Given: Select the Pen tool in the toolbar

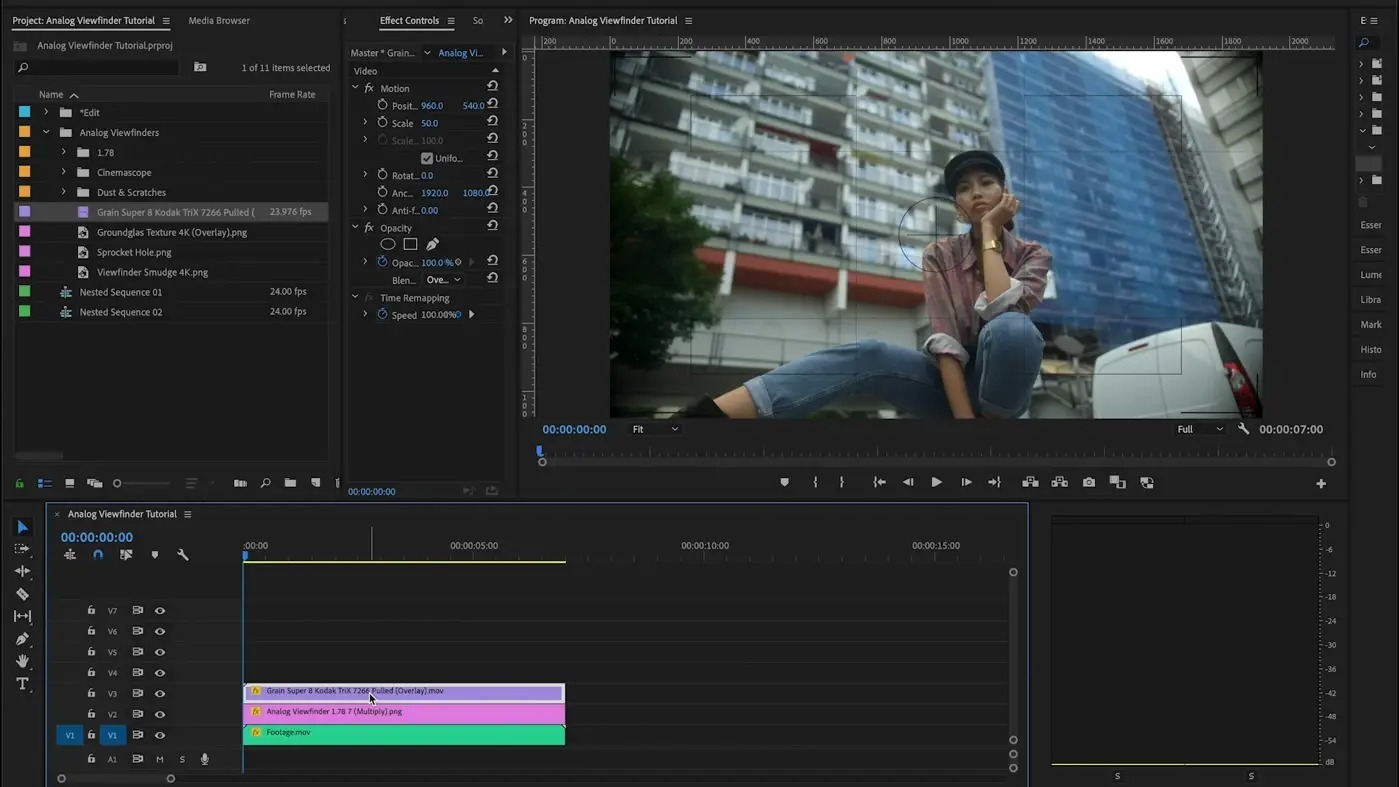Looking at the screenshot, I should [x=22, y=639].
